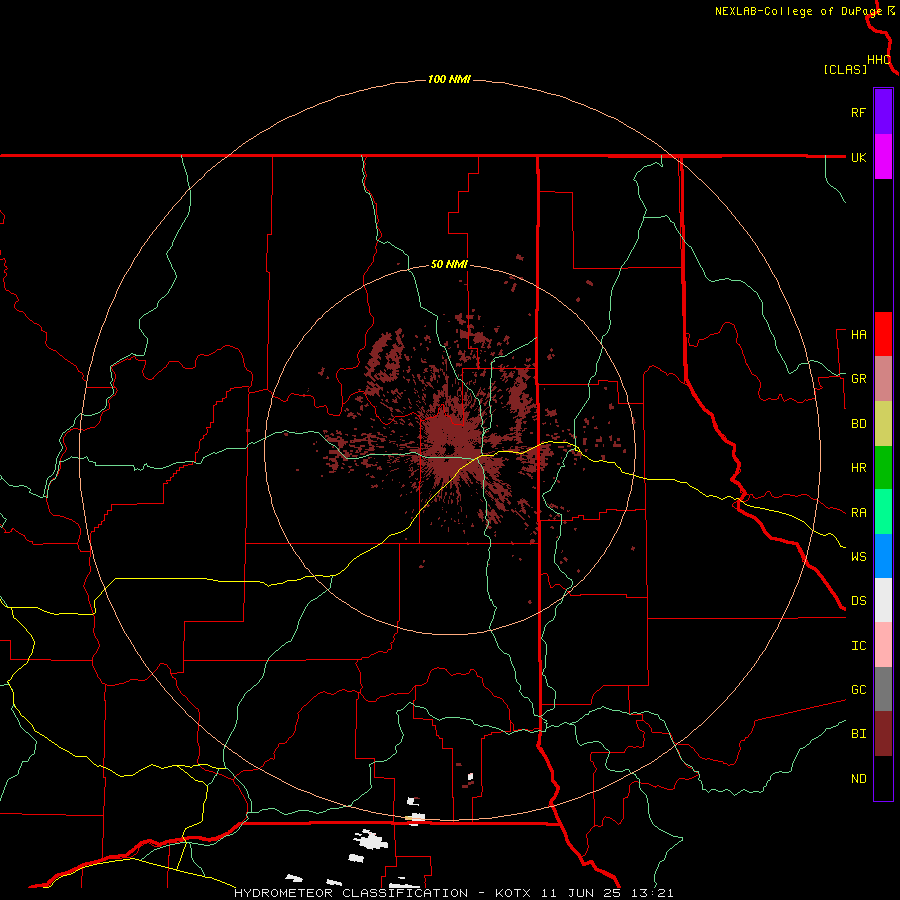This screenshot has height=900, width=900.
Task: Click the HYDROMETEOR CLASSIFICATION title text
Action: coord(351,893)
